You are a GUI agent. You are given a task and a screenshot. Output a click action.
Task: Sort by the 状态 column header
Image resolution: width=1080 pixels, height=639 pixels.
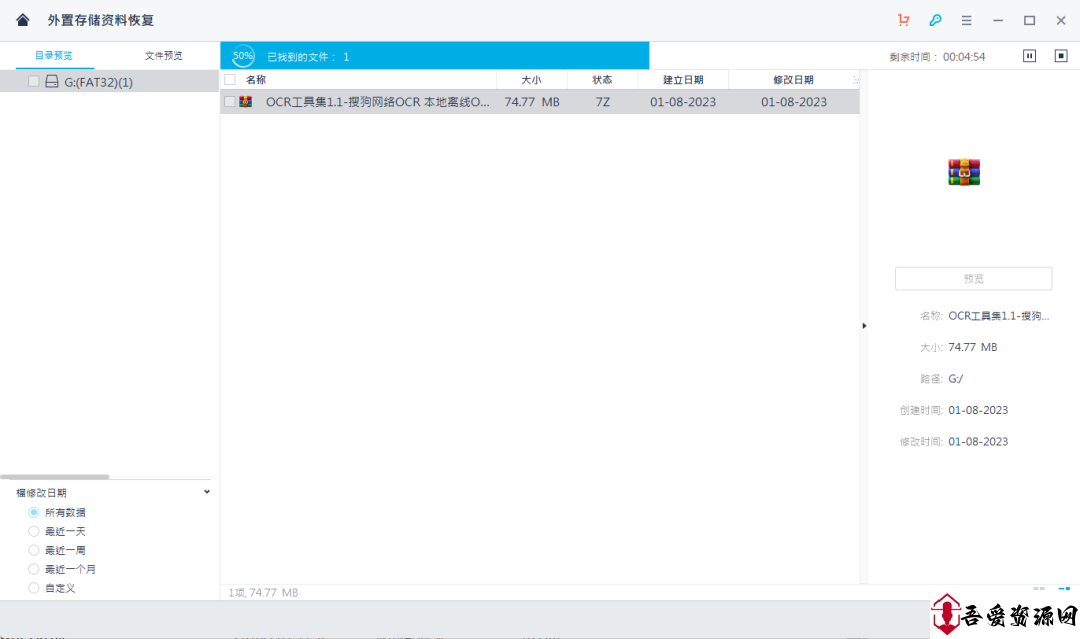pos(602,80)
